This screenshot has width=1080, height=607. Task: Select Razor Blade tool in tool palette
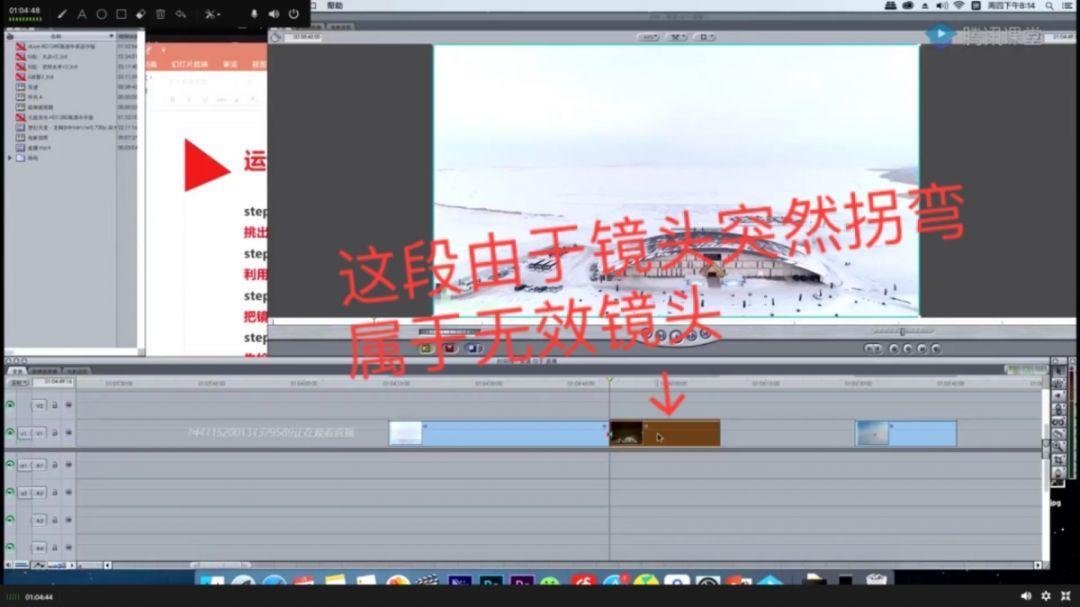1059,434
